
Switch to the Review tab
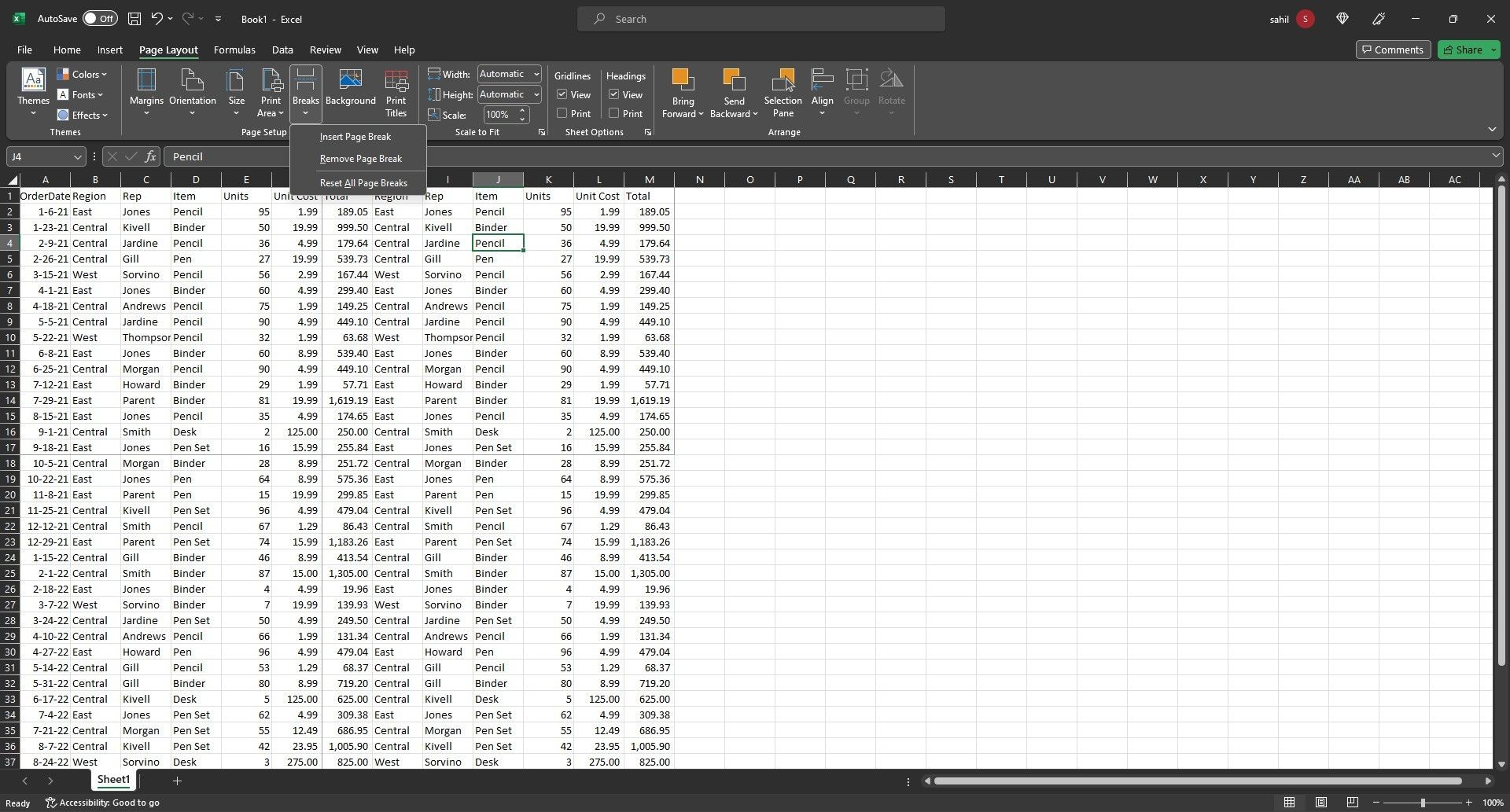pos(325,50)
